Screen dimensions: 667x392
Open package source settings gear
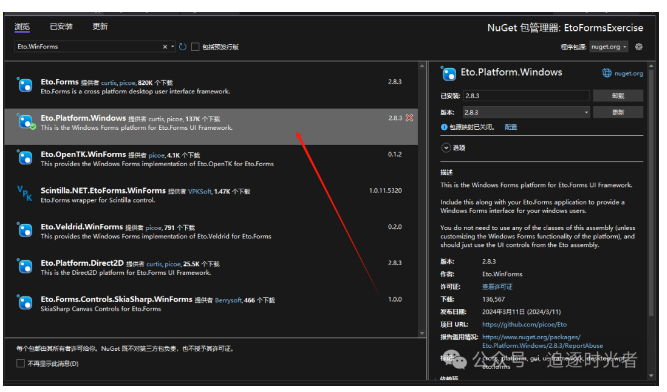[x=638, y=47]
